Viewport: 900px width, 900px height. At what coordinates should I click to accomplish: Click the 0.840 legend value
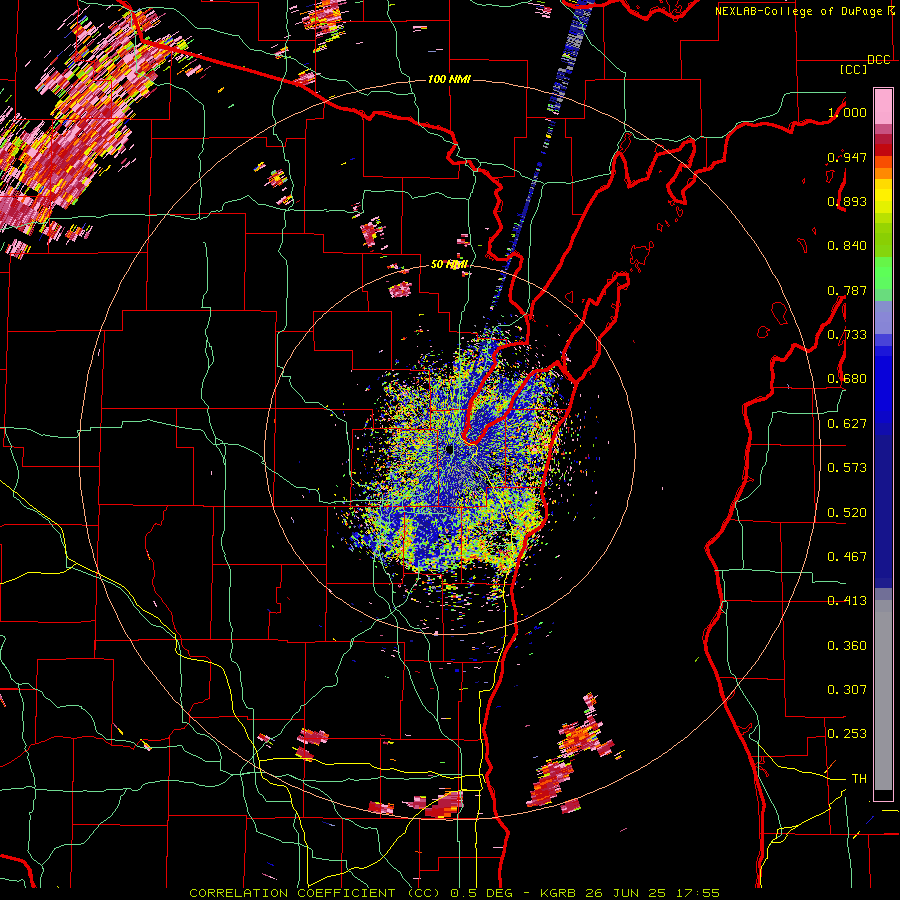tap(847, 246)
